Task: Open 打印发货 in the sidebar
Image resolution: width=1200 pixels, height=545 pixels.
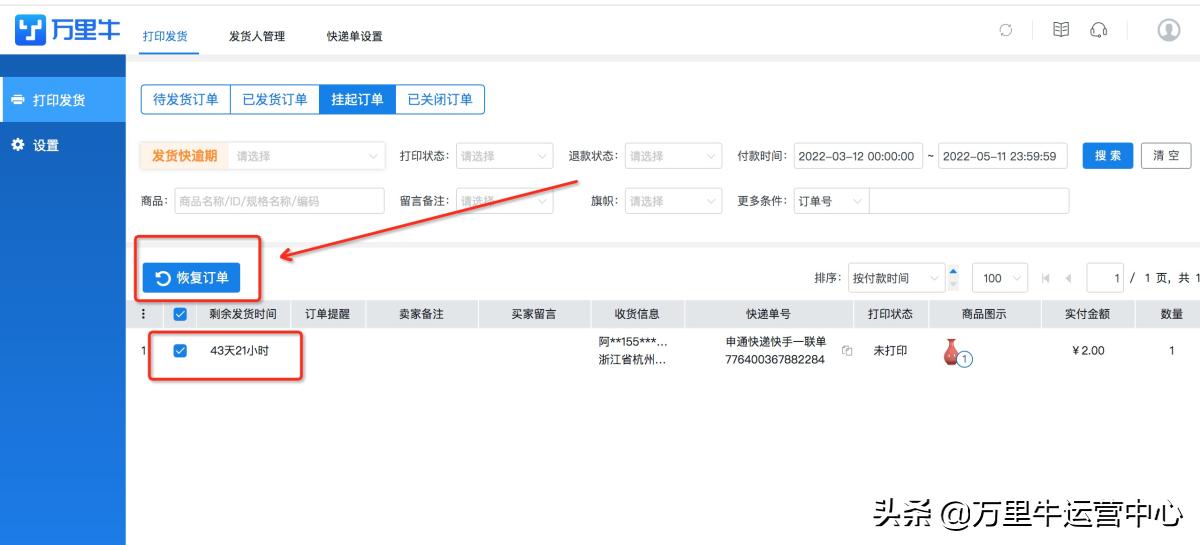Action: click(62, 100)
